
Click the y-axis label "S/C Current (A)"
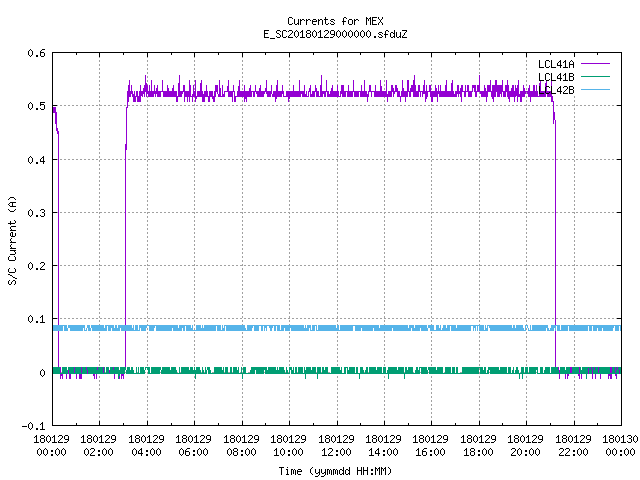12,240
